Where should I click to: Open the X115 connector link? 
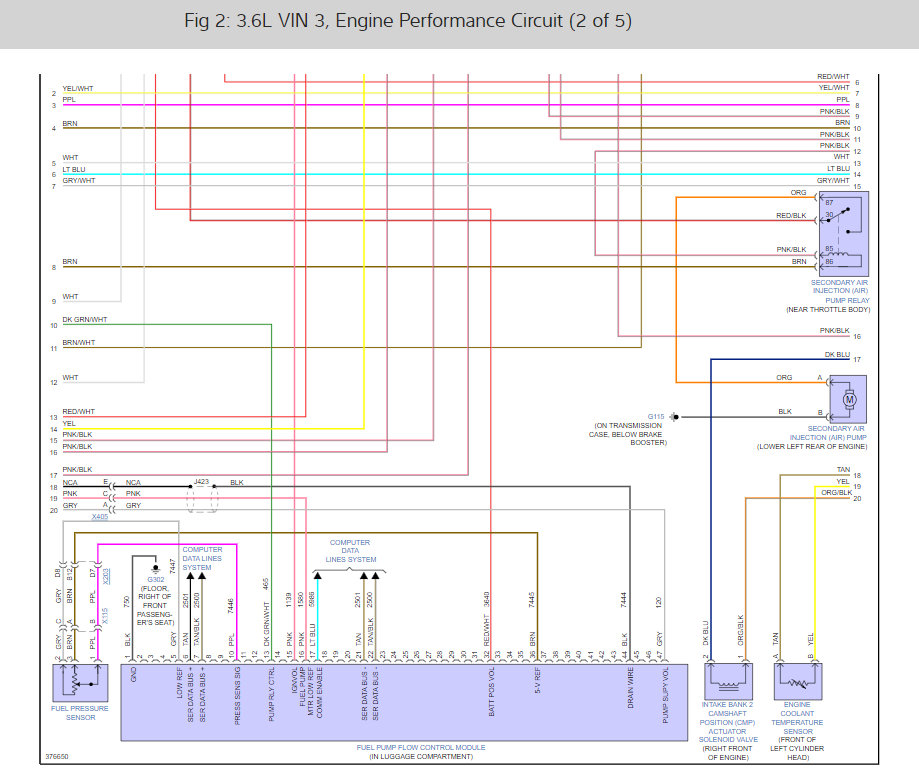coord(105,615)
